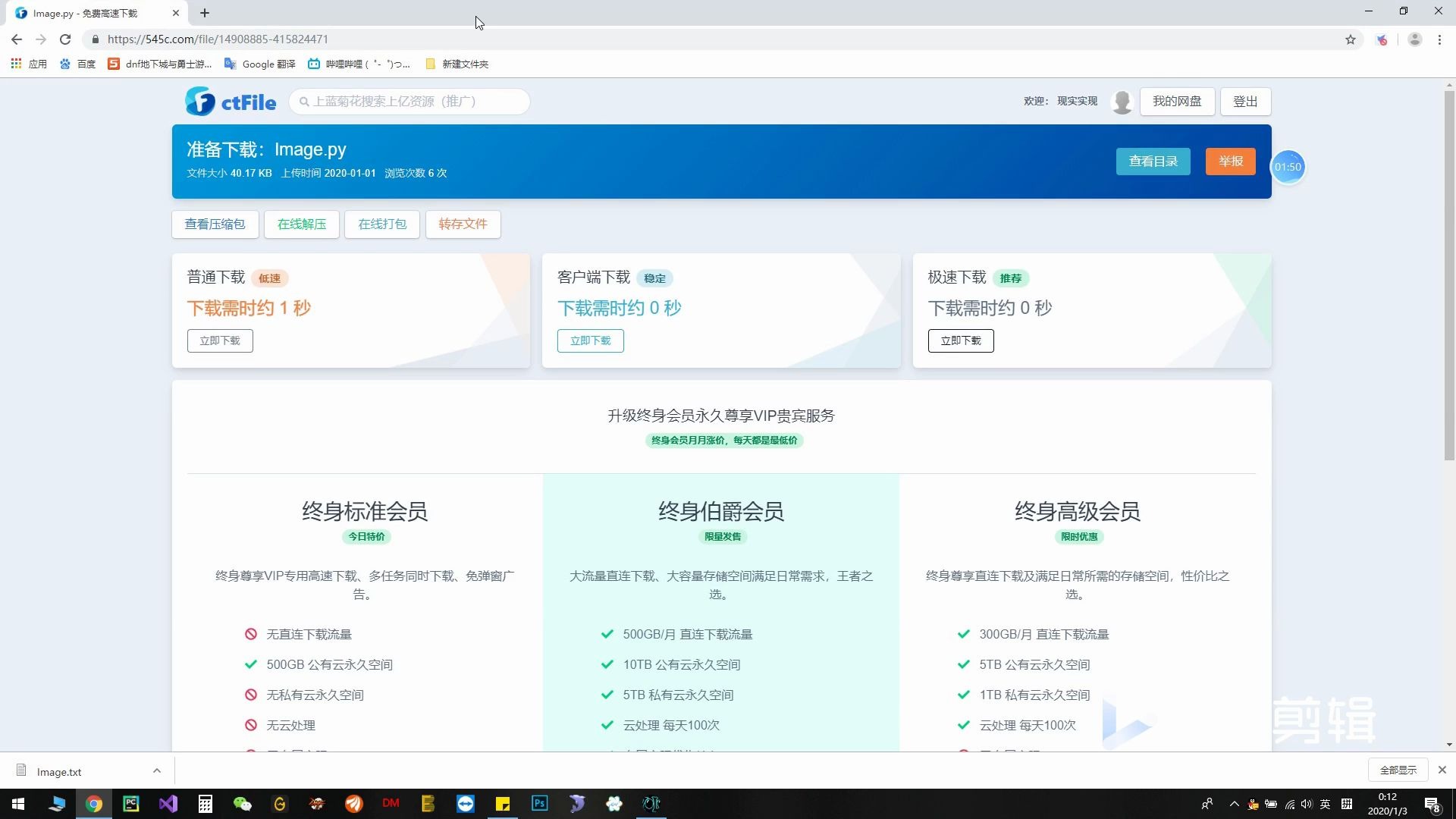Open the notification center with 8 alerts
Screen dimensions: 1456x819
pyautogui.click(x=1432, y=805)
